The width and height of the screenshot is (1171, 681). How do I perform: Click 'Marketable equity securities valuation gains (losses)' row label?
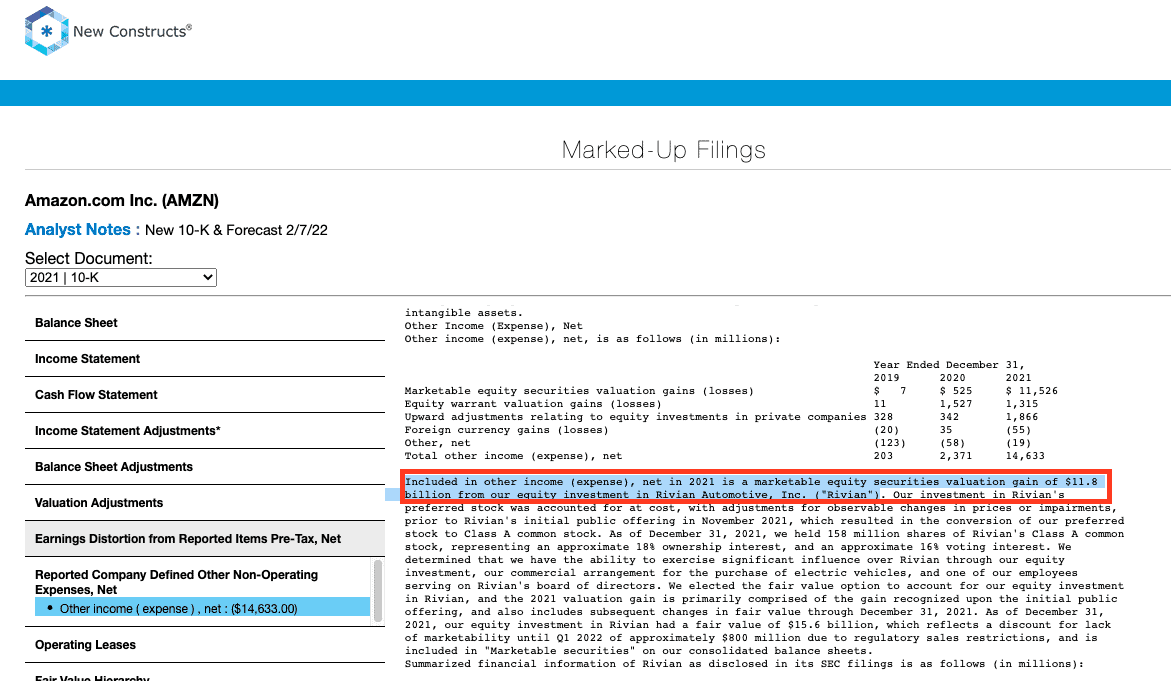click(579, 391)
